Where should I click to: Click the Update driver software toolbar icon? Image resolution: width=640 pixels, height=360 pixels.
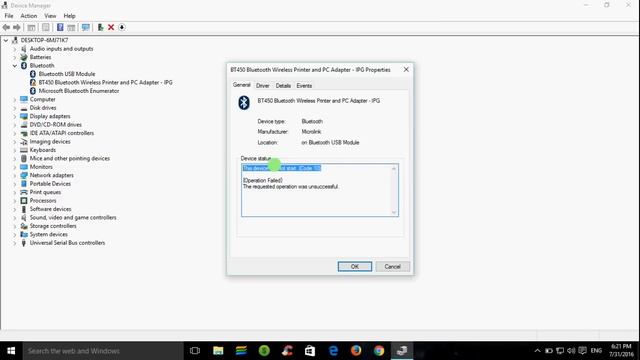(x=100, y=27)
